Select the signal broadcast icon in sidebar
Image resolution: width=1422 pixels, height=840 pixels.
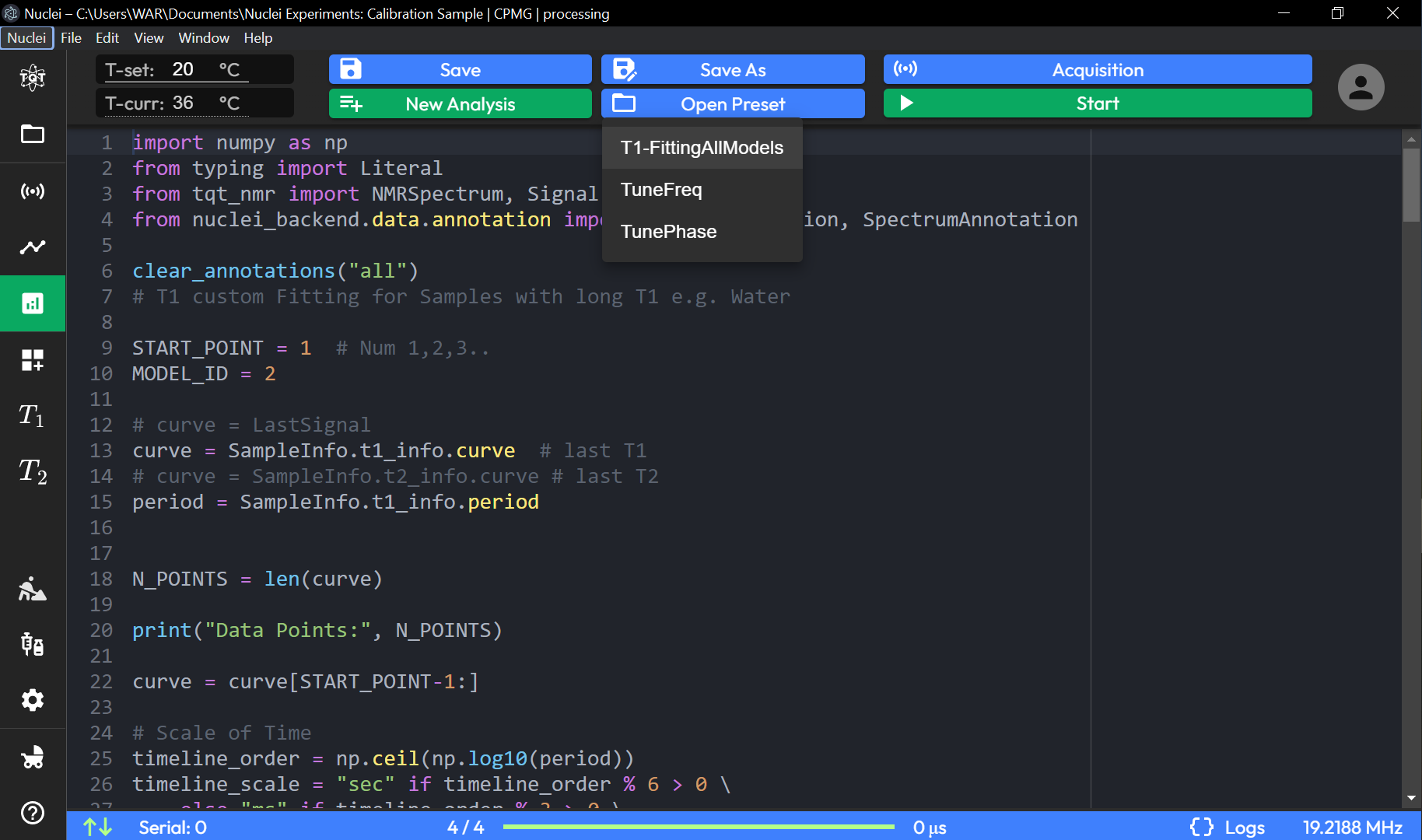33,191
